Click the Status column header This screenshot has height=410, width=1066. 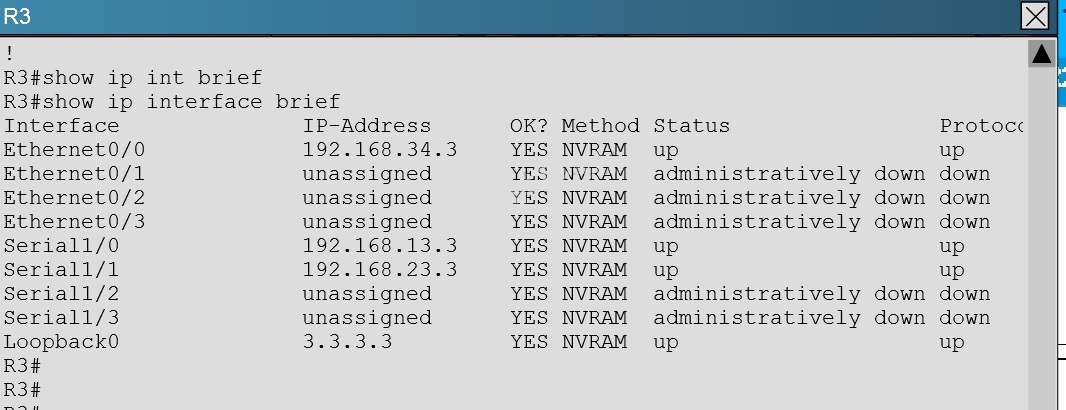click(x=691, y=126)
